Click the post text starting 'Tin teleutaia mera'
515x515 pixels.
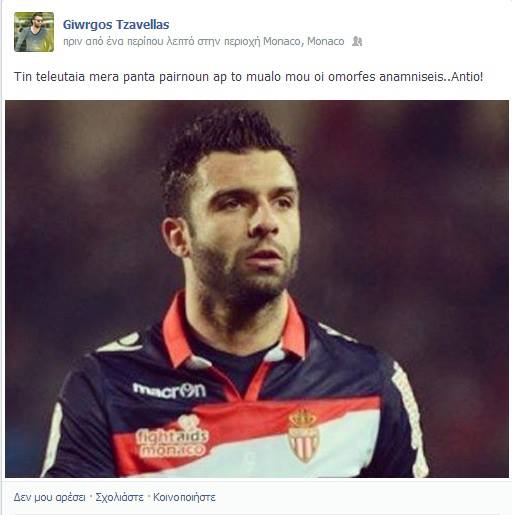click(x=248, y=77)
